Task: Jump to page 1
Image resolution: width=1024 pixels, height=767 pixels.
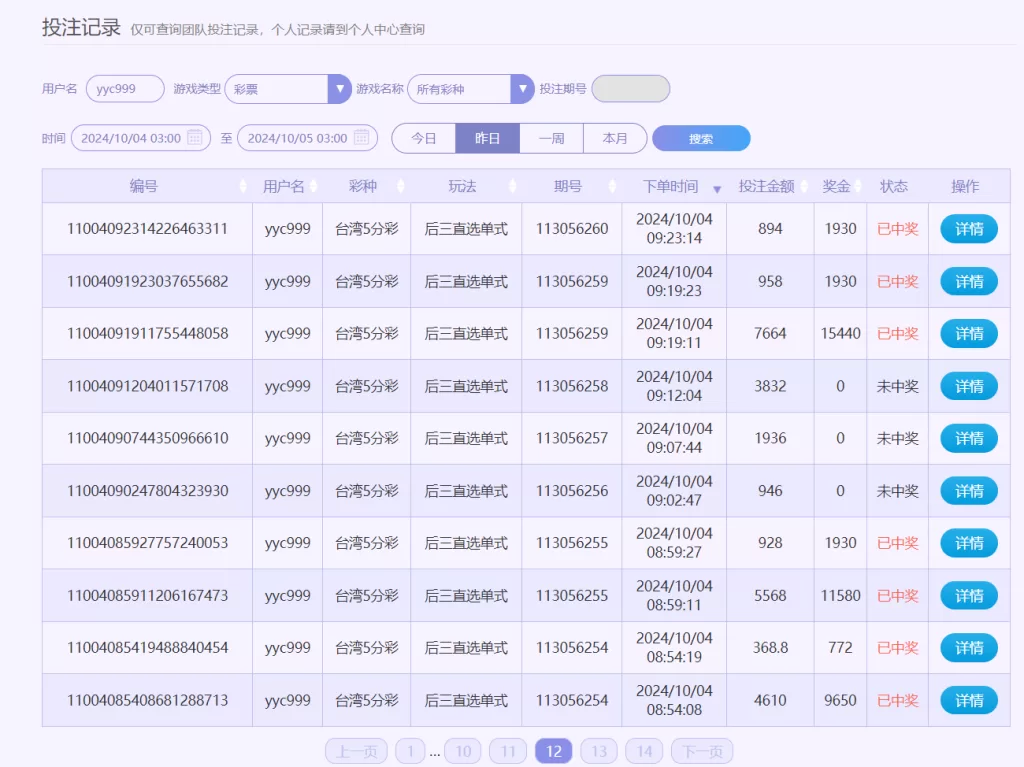Action: (410, 751)
